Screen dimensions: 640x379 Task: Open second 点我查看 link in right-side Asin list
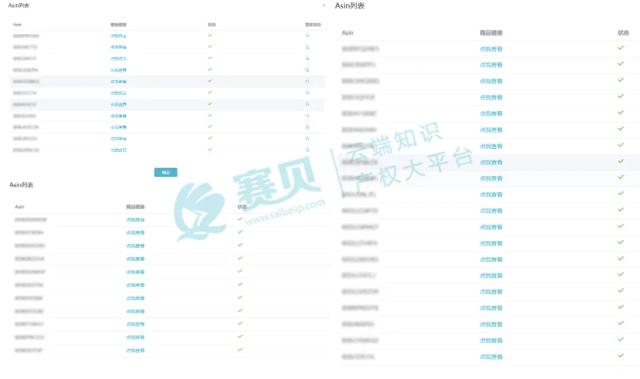pos(491,65)
